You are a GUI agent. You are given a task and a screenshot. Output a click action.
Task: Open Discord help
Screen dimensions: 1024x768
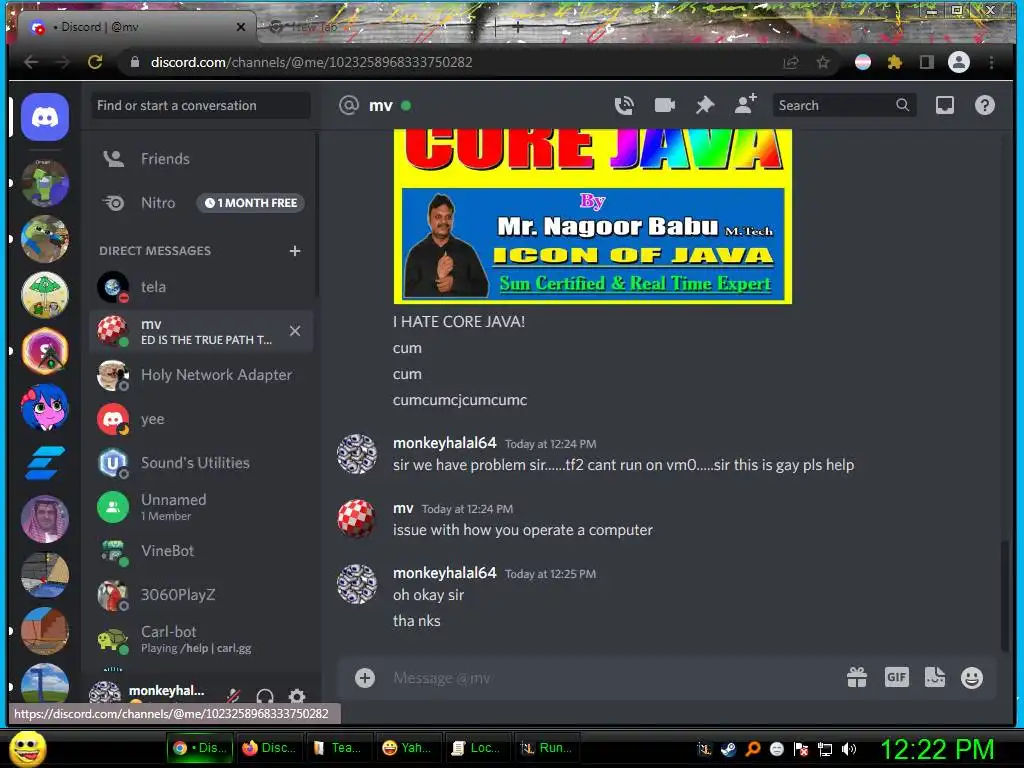[x=984, y=105]
